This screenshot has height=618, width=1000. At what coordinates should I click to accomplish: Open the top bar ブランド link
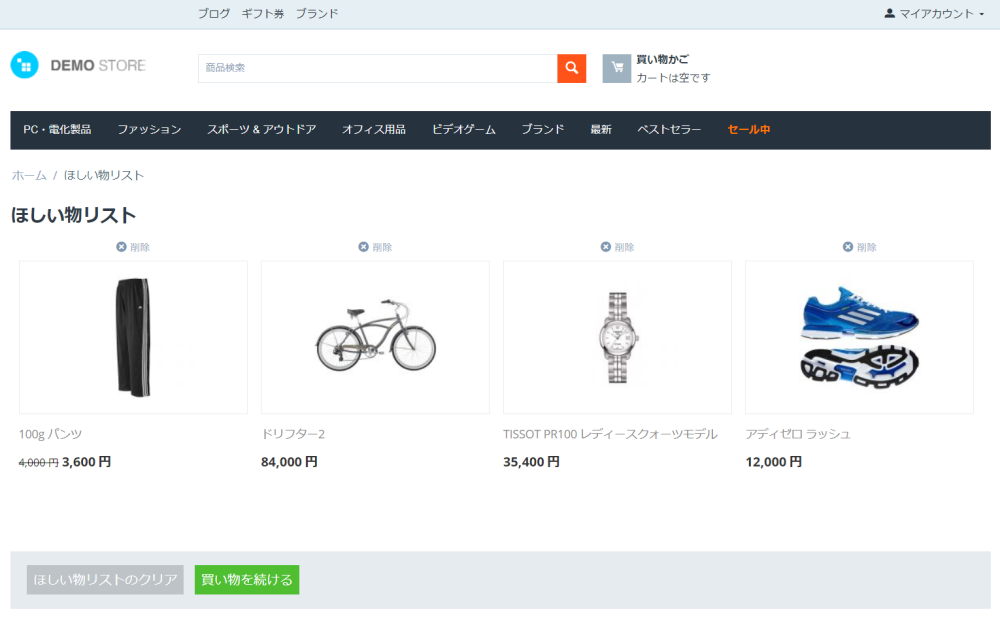(317, 13)
